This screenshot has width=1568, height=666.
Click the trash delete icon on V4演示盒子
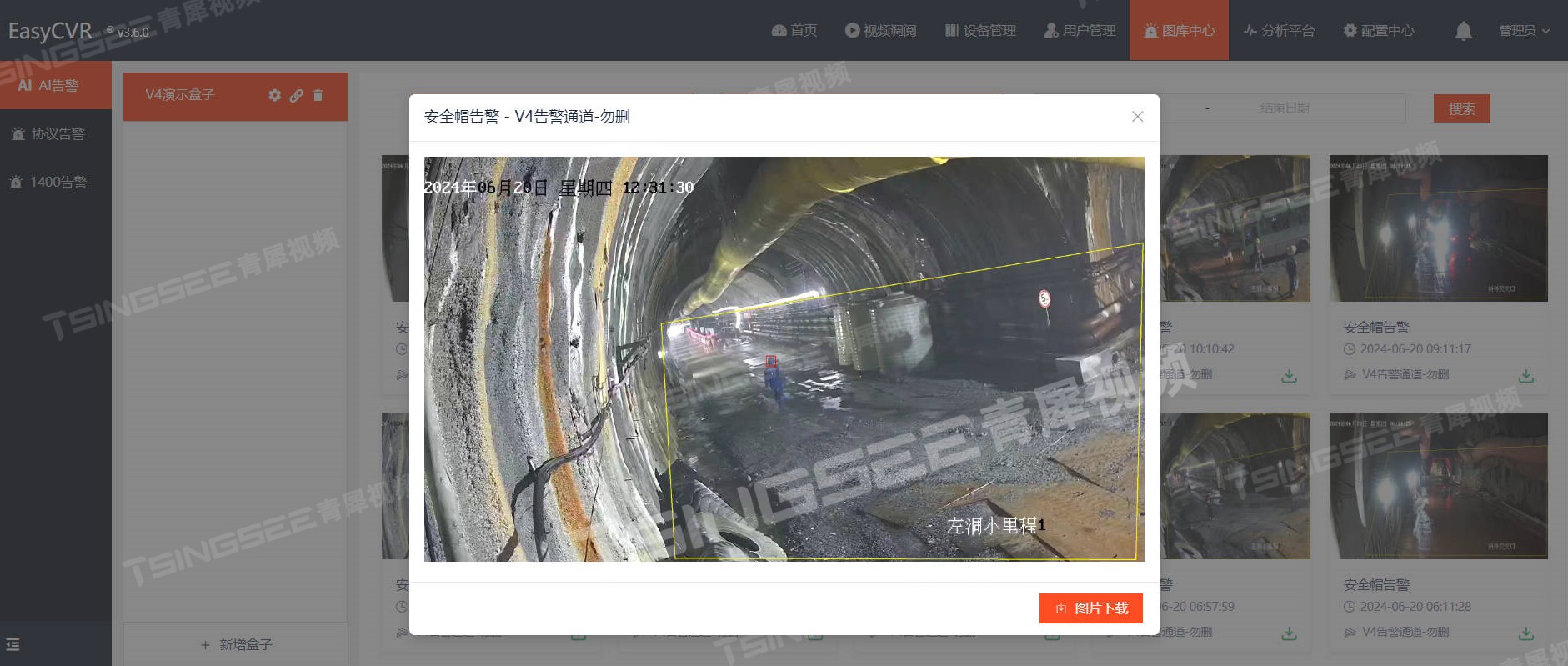[318, 95]
